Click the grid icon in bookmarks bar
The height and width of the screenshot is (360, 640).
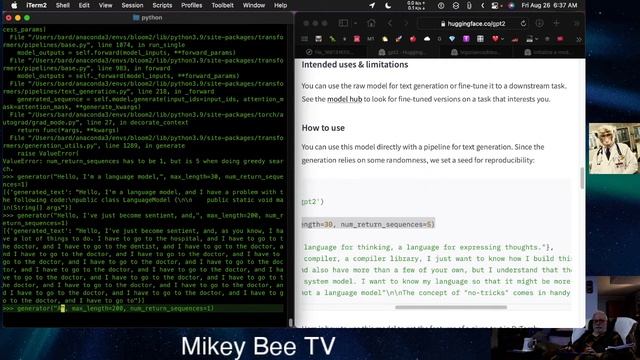[x=304, y=39]
